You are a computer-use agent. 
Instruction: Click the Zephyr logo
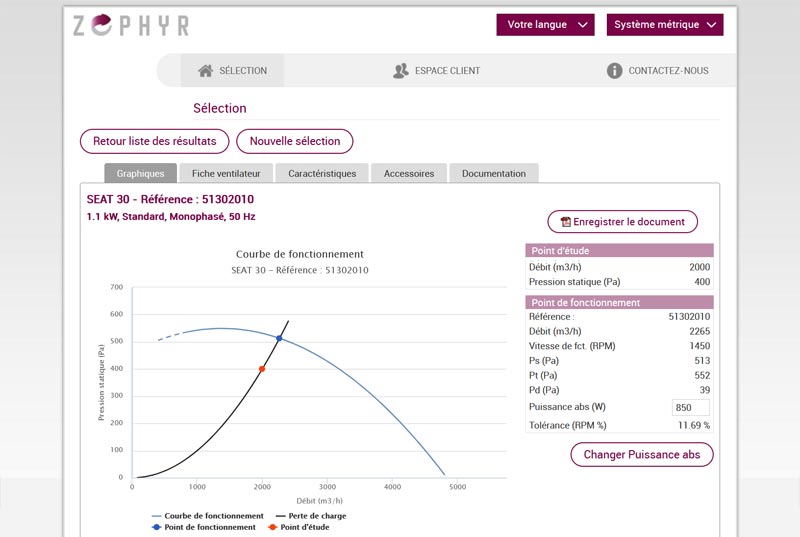pos(131,25)
